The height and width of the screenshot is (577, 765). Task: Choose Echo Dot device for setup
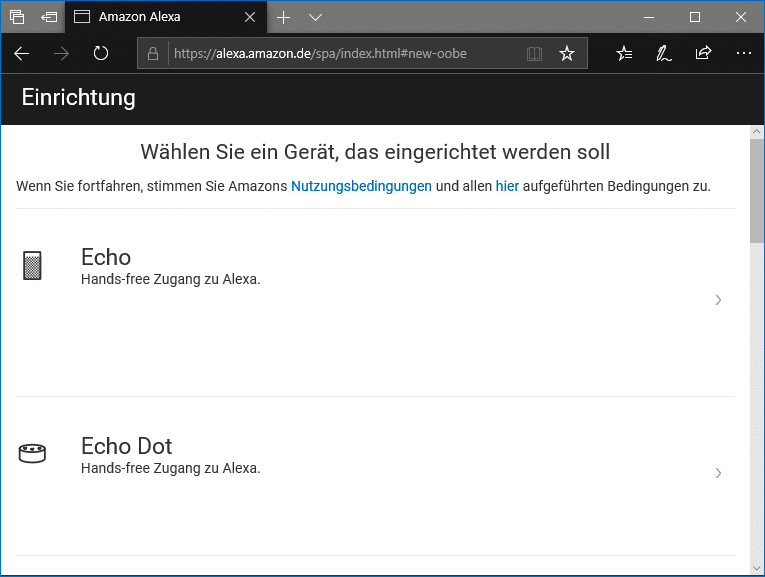pyautogui.click(x=375, y=476)
